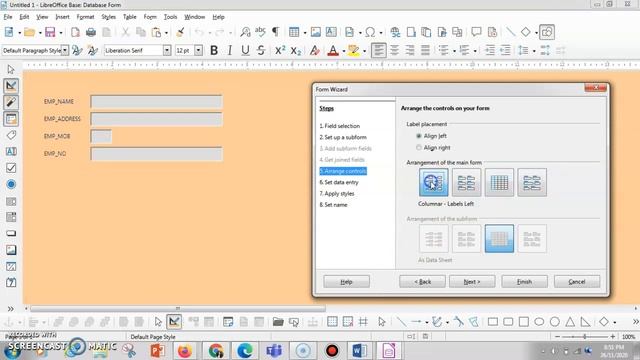Toggle Display Grid icon in bottom toolbar

point(332,322)
